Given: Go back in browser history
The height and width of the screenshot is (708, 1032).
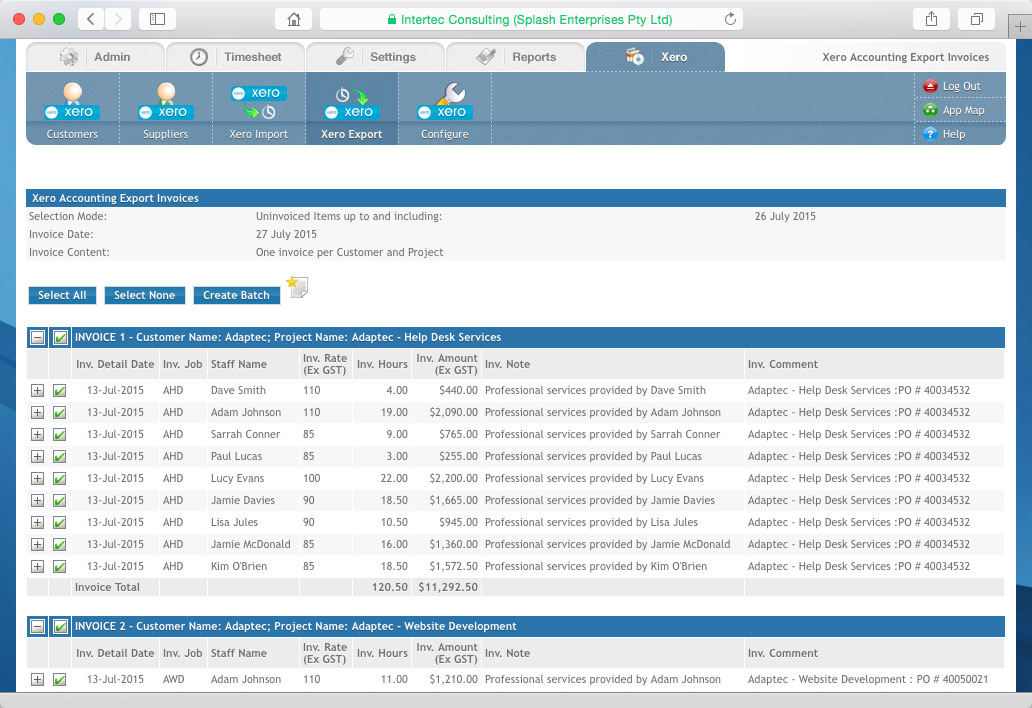Looking at the screenshot, I should point(91,19).
